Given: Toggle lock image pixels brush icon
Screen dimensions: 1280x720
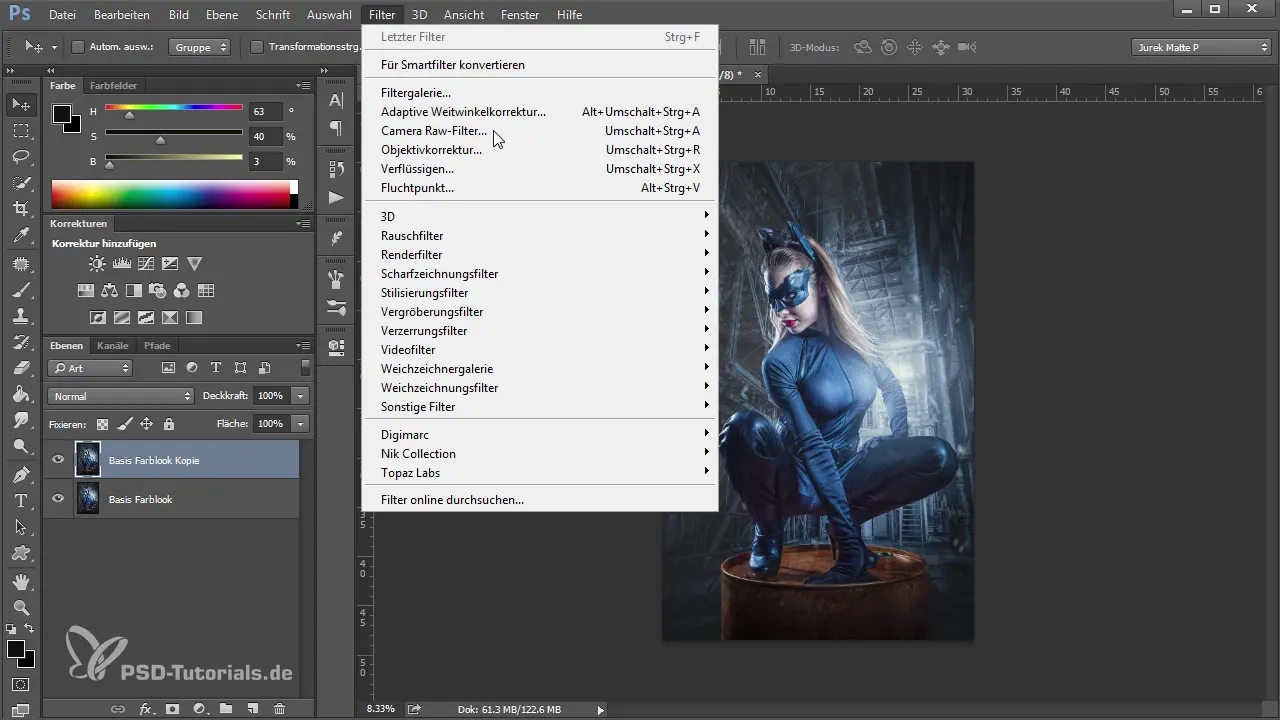Looking at the screenshot, I should (124, 424).
